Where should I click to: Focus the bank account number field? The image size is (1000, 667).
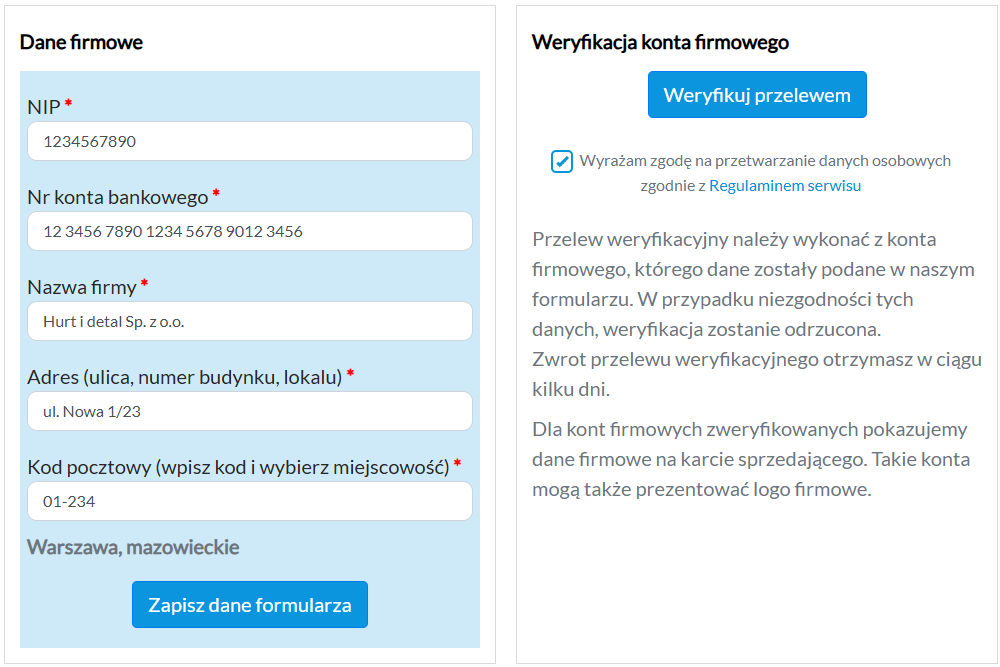(x=248, y=231)
